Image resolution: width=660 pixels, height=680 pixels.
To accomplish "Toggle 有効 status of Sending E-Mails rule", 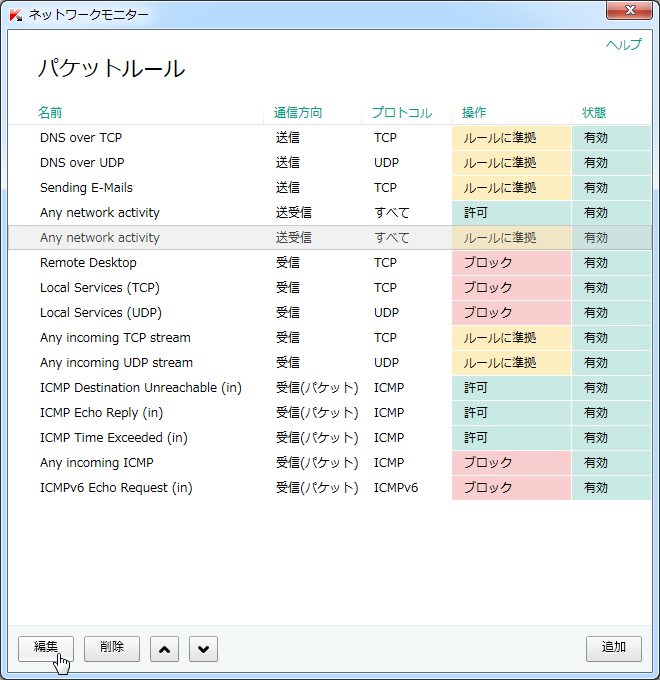I will [x=610, y=188].
